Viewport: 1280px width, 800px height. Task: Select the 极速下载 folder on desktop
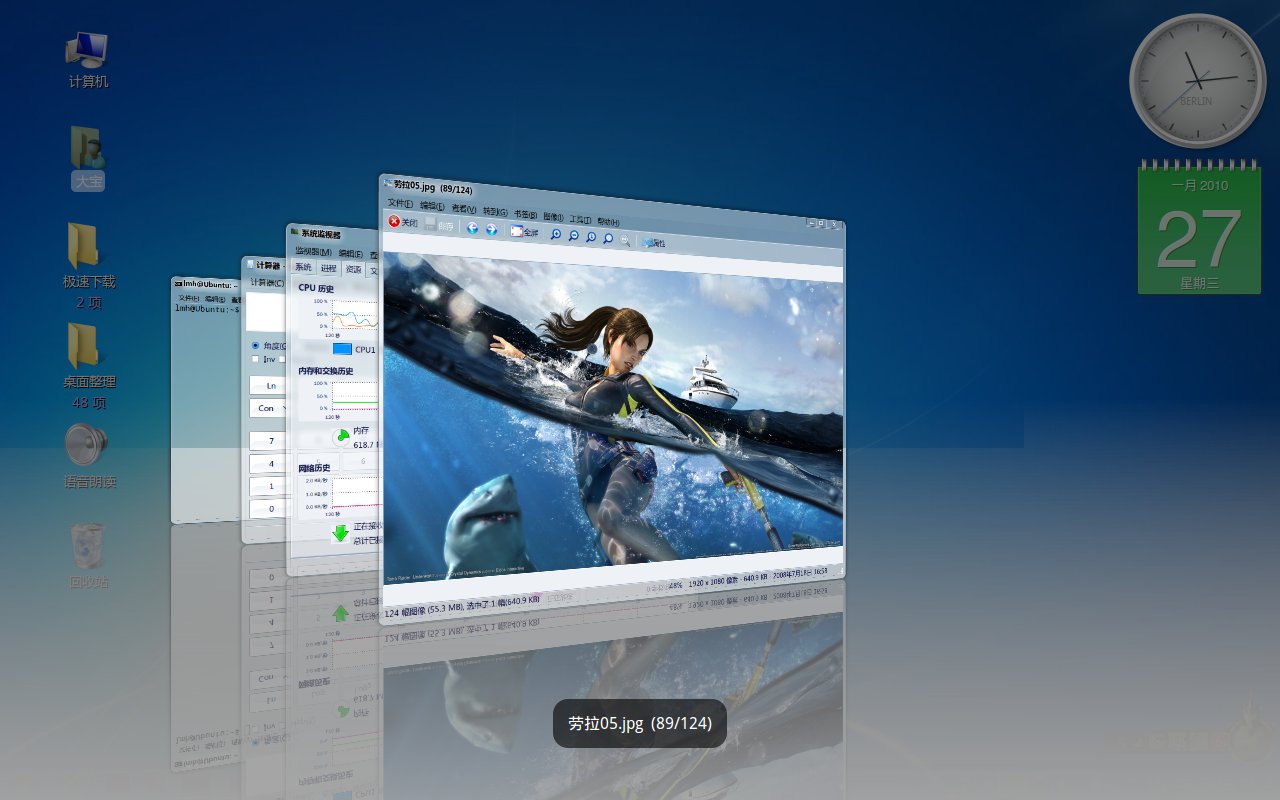coord(89,265)
